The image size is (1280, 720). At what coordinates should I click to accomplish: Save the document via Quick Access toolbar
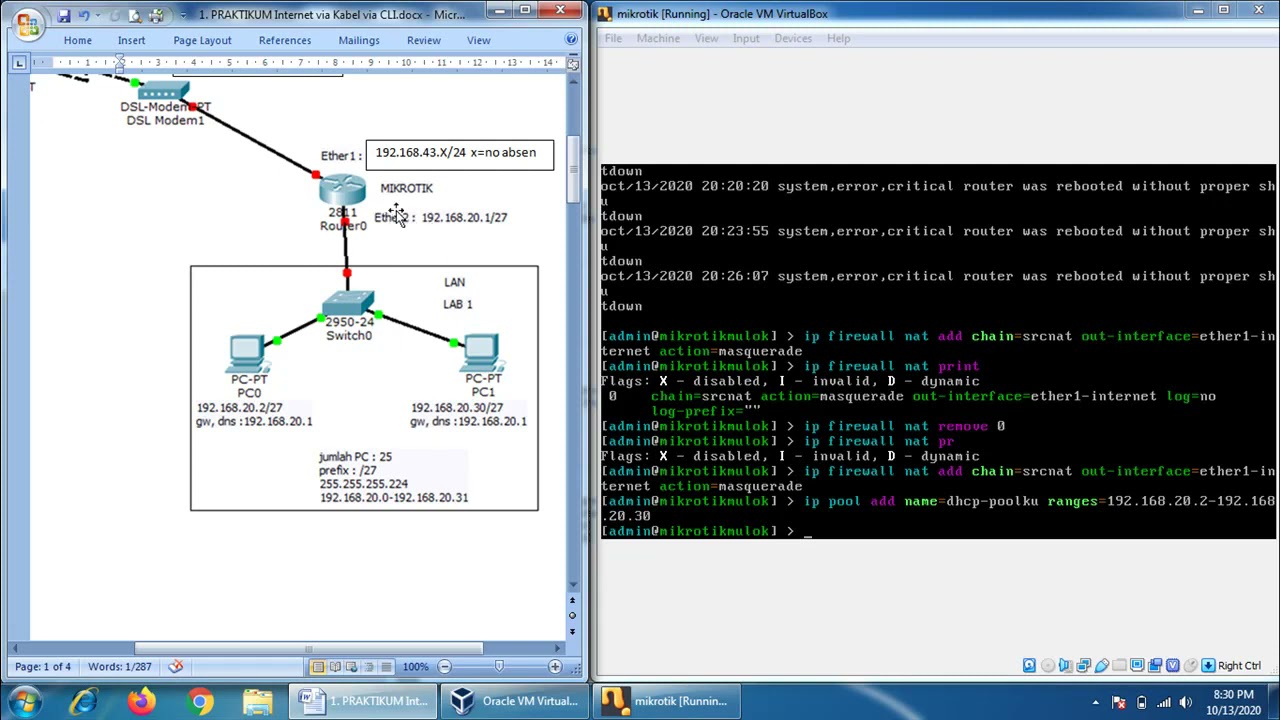pos(64,16)
